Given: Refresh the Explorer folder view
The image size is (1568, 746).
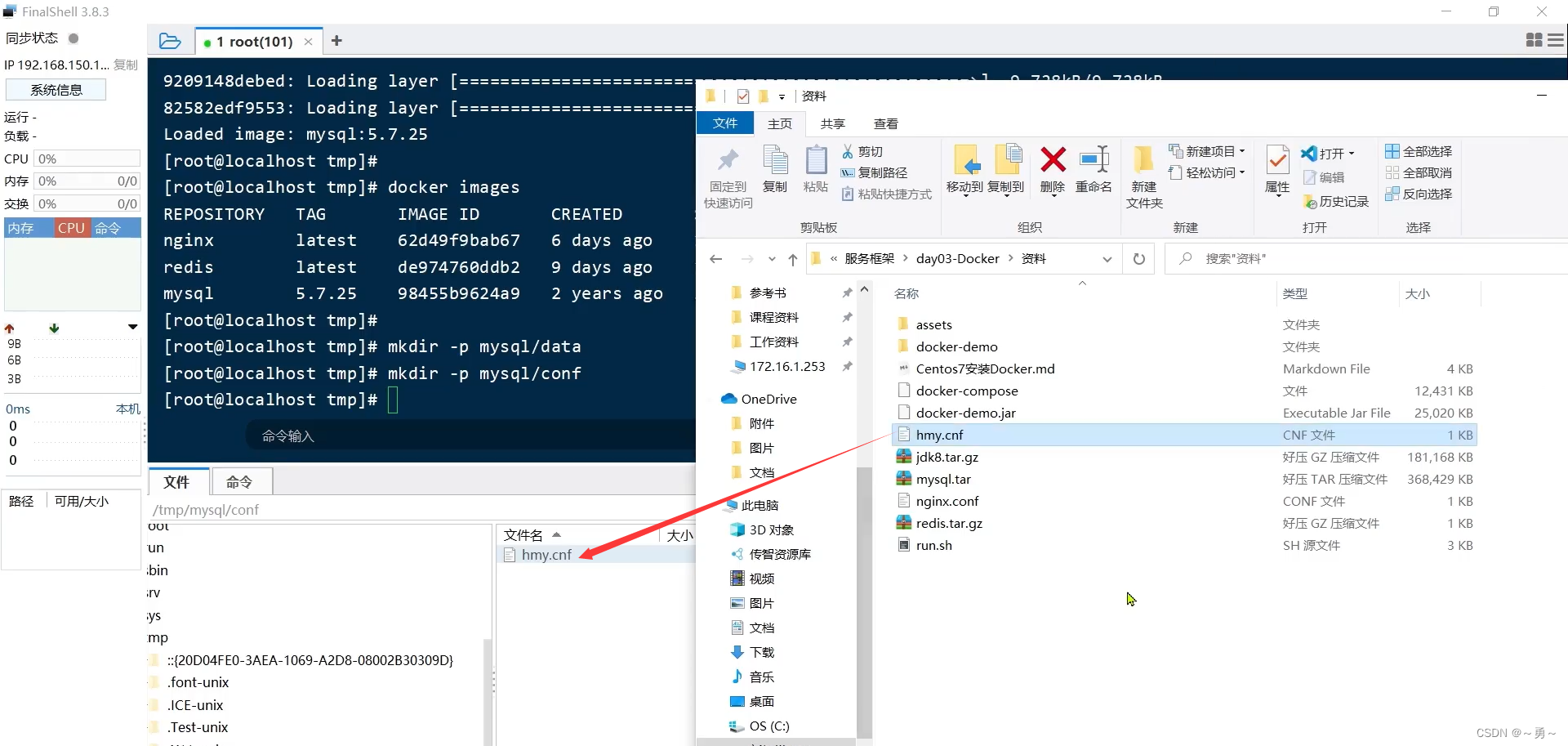Looking at the screenshot, I should pos(1139,259).
